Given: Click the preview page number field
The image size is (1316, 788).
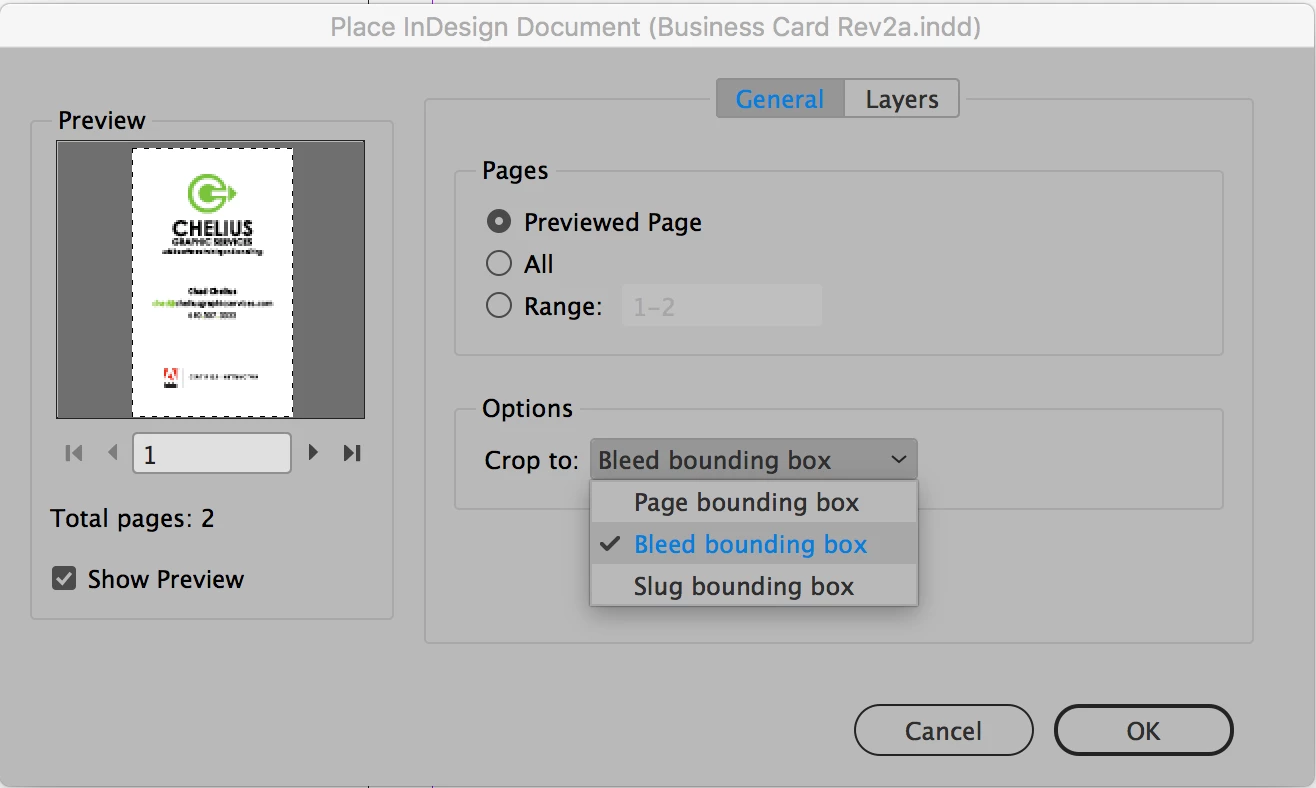Looking at the screenshot, I should [212, 453].
